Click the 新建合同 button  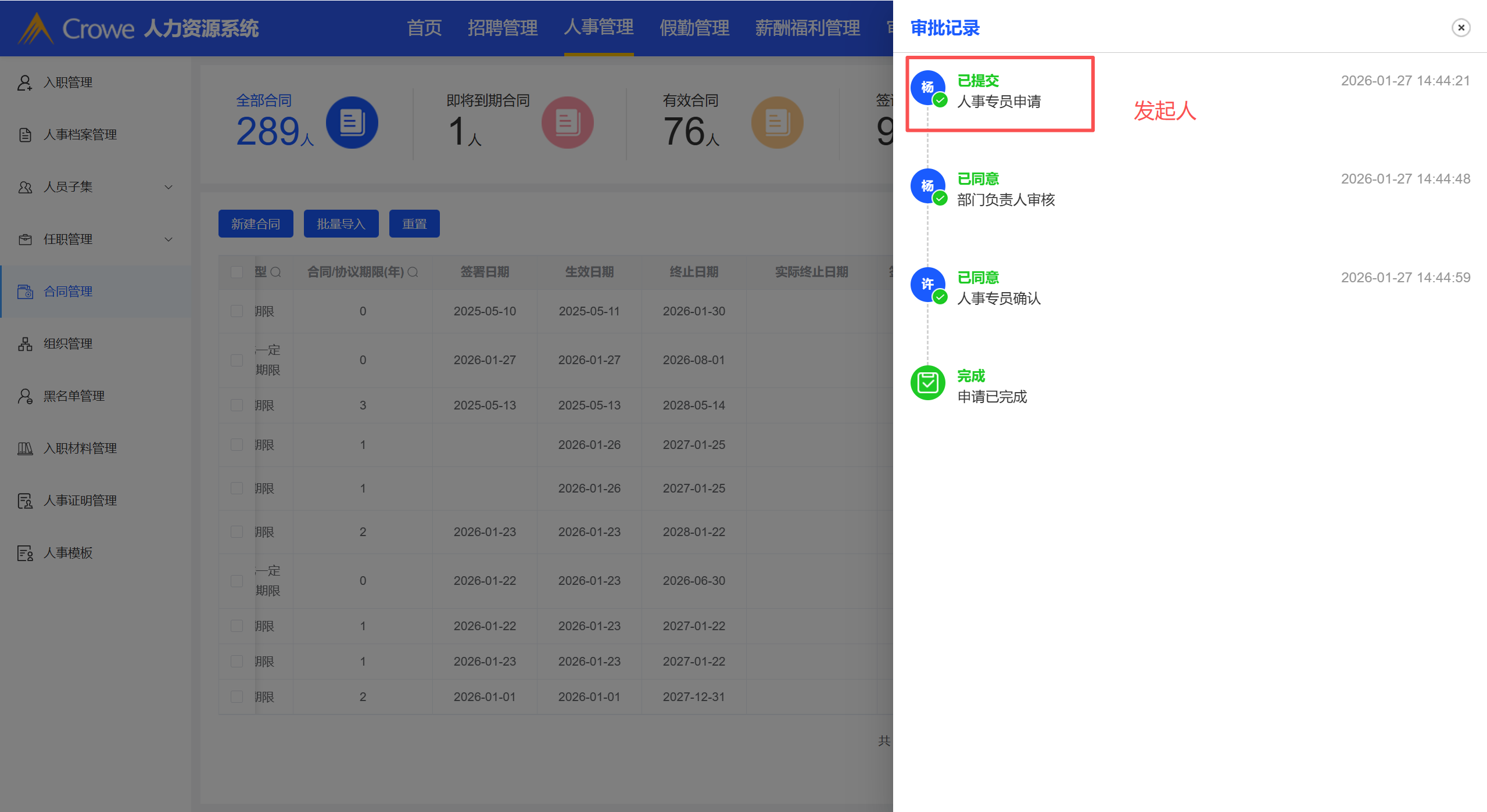pyautogui.click(x=256, y=224)
